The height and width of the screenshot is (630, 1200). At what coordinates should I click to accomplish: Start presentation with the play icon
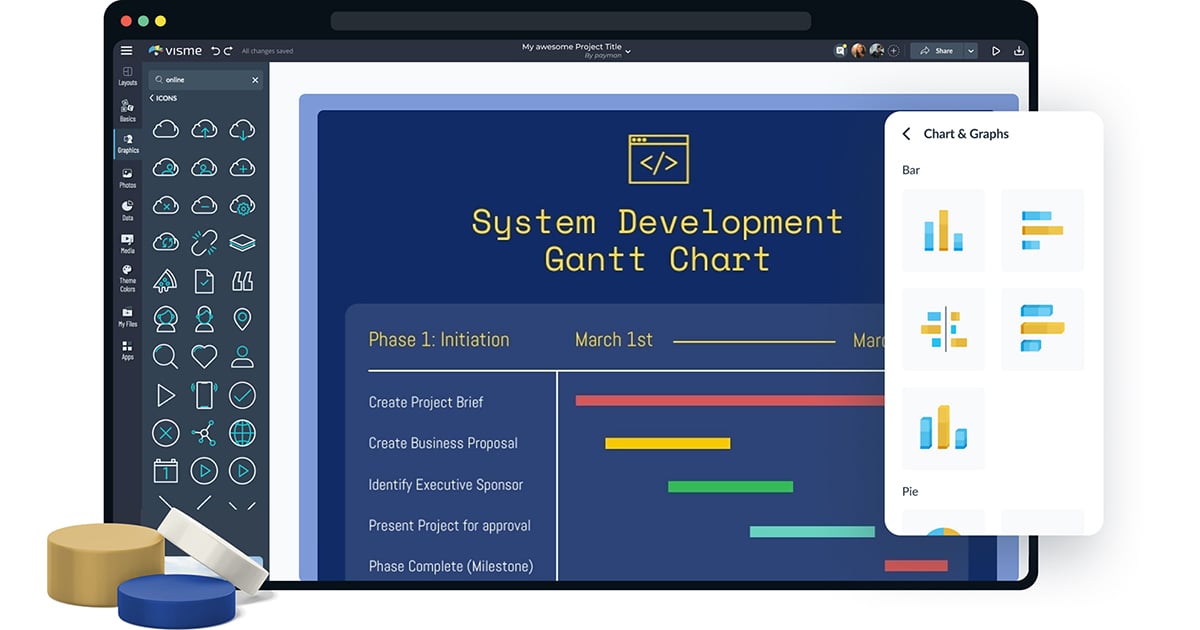[x=996, y=51]
